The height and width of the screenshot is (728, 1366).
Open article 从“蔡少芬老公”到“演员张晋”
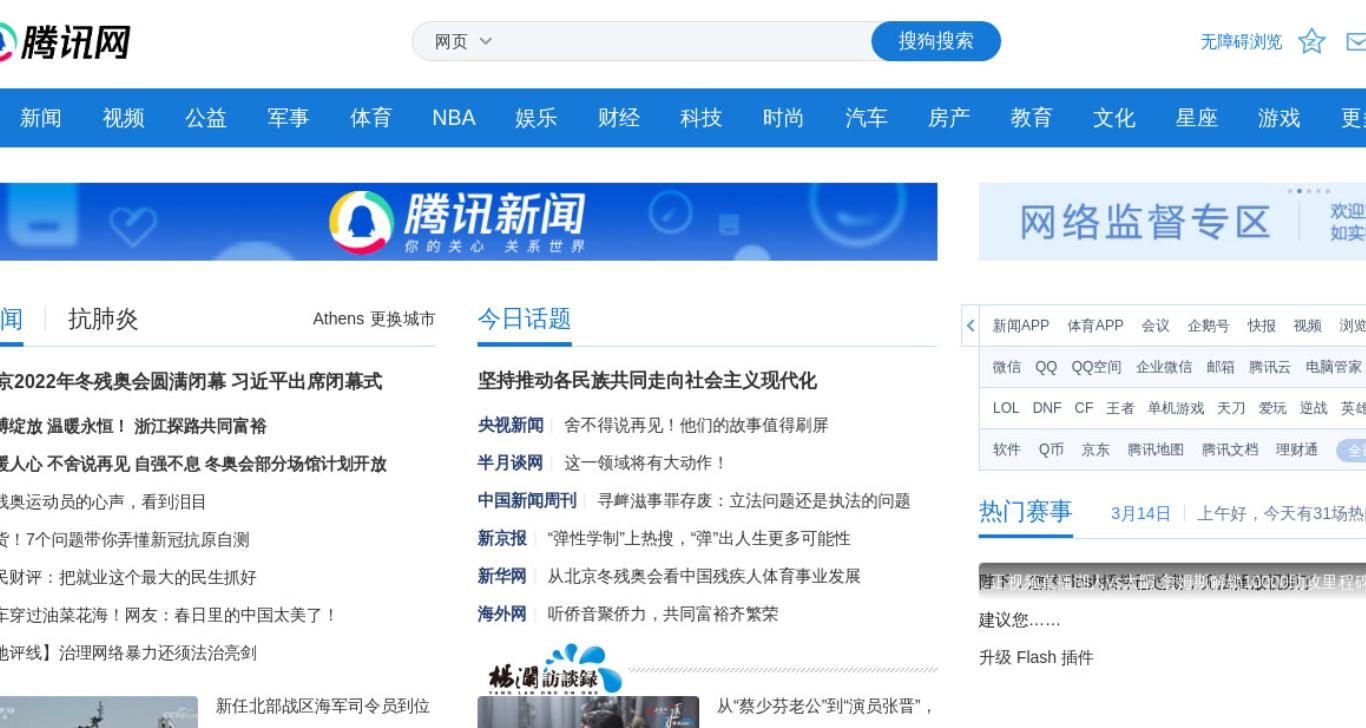(x=826, y=707)
